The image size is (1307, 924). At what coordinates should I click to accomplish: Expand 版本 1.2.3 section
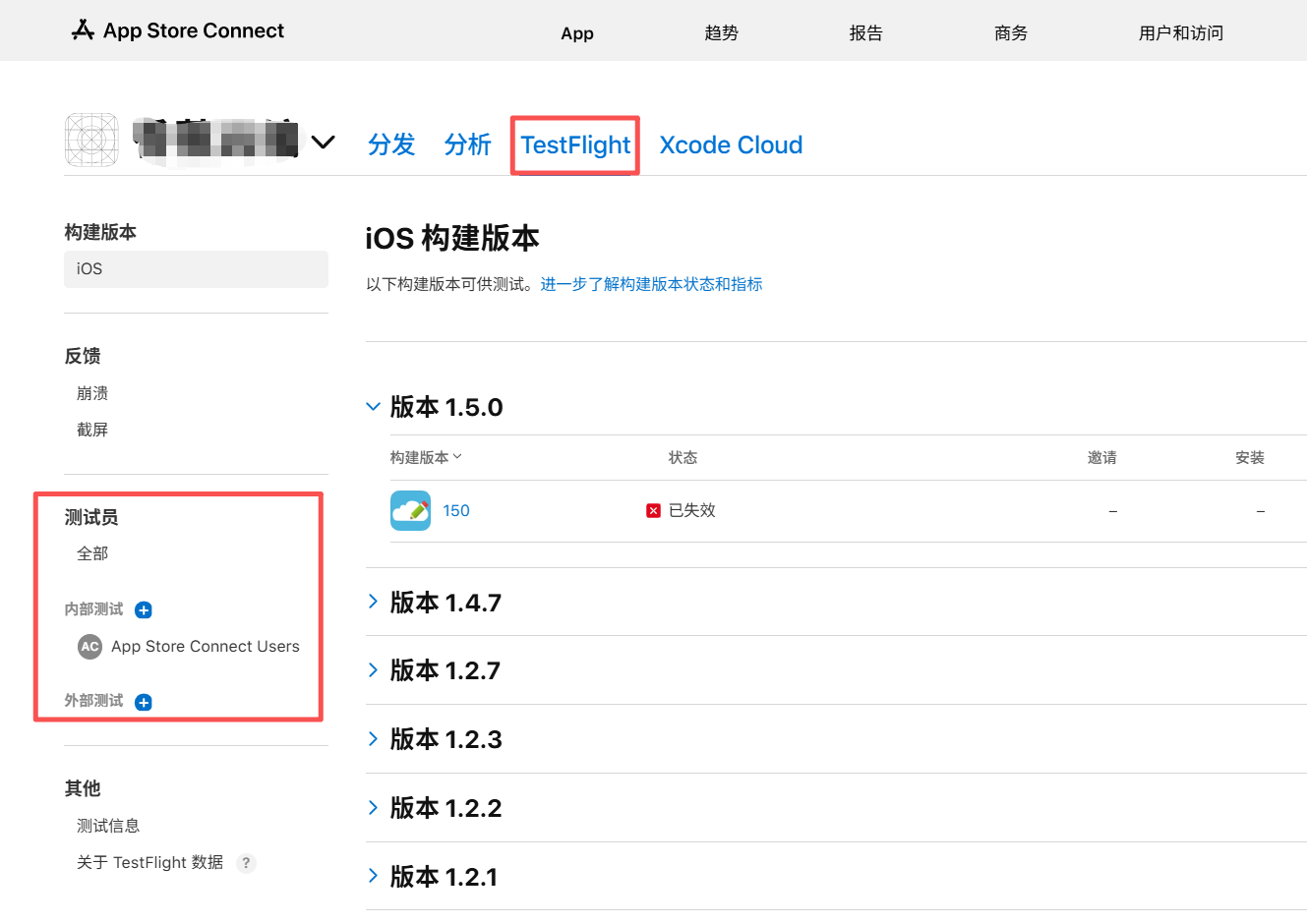point(373,738)
